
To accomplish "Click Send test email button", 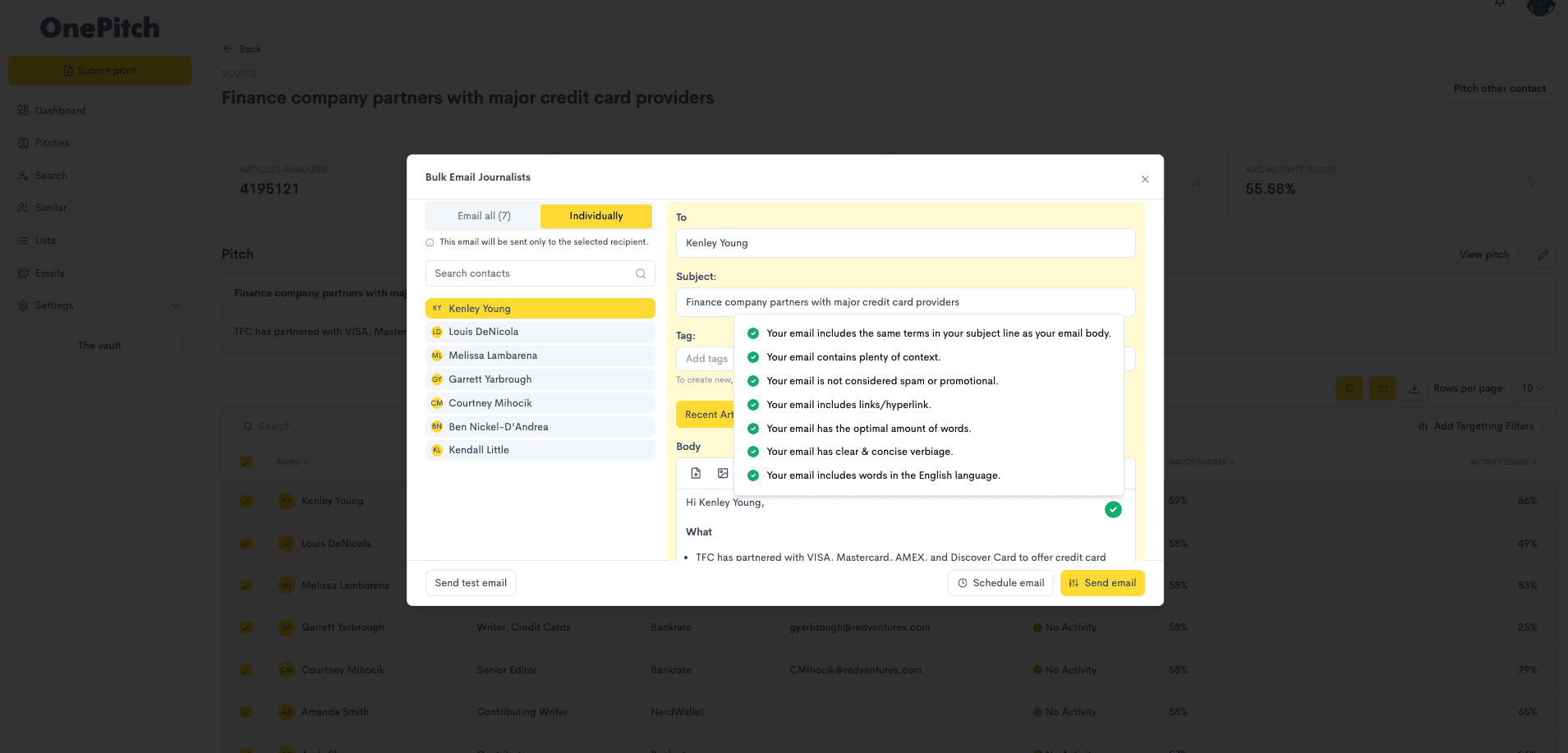I will tap(471, 583).
